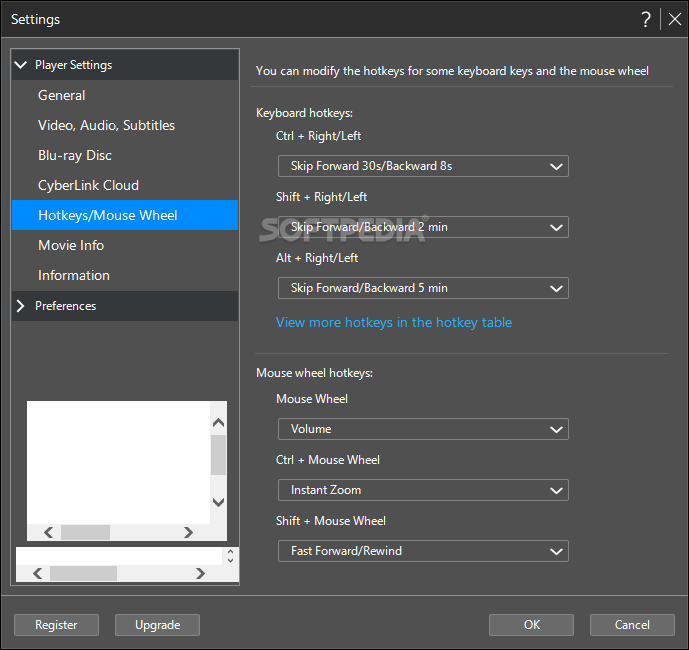
Task: Click the white box's scroll down arrow
Action: click(x=218, y=502)
